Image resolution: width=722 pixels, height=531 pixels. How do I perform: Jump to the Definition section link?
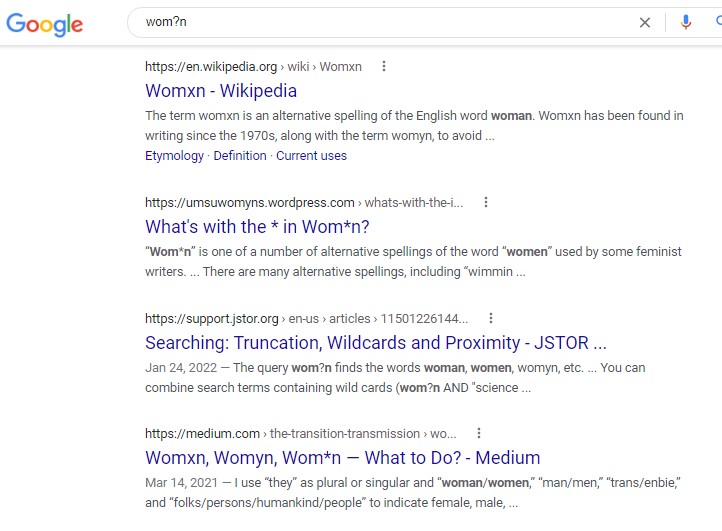click(x=240, y=156)
